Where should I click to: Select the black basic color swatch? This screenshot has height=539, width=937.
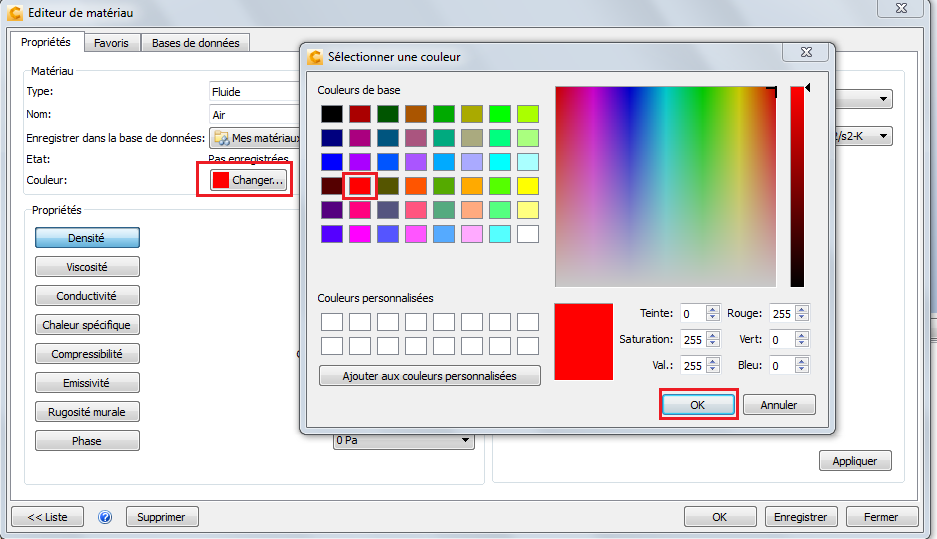[332, 114]
